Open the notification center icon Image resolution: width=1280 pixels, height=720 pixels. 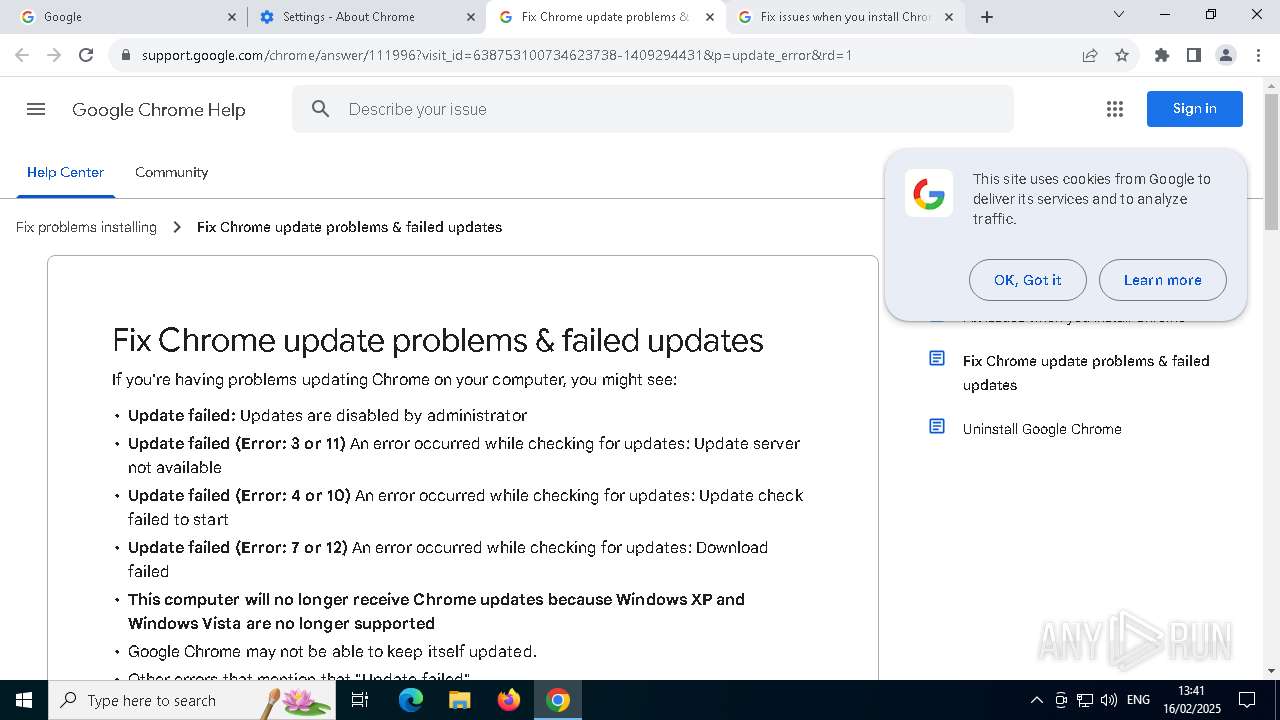(1247, 700)
